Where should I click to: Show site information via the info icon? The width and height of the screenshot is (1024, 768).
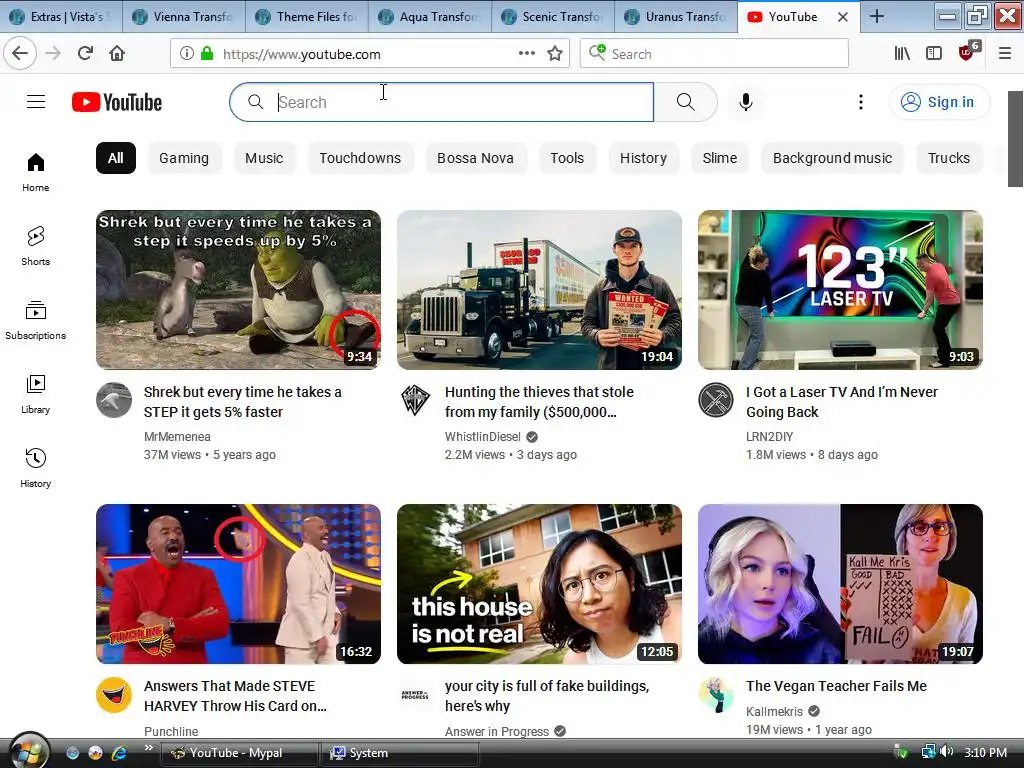186,54
